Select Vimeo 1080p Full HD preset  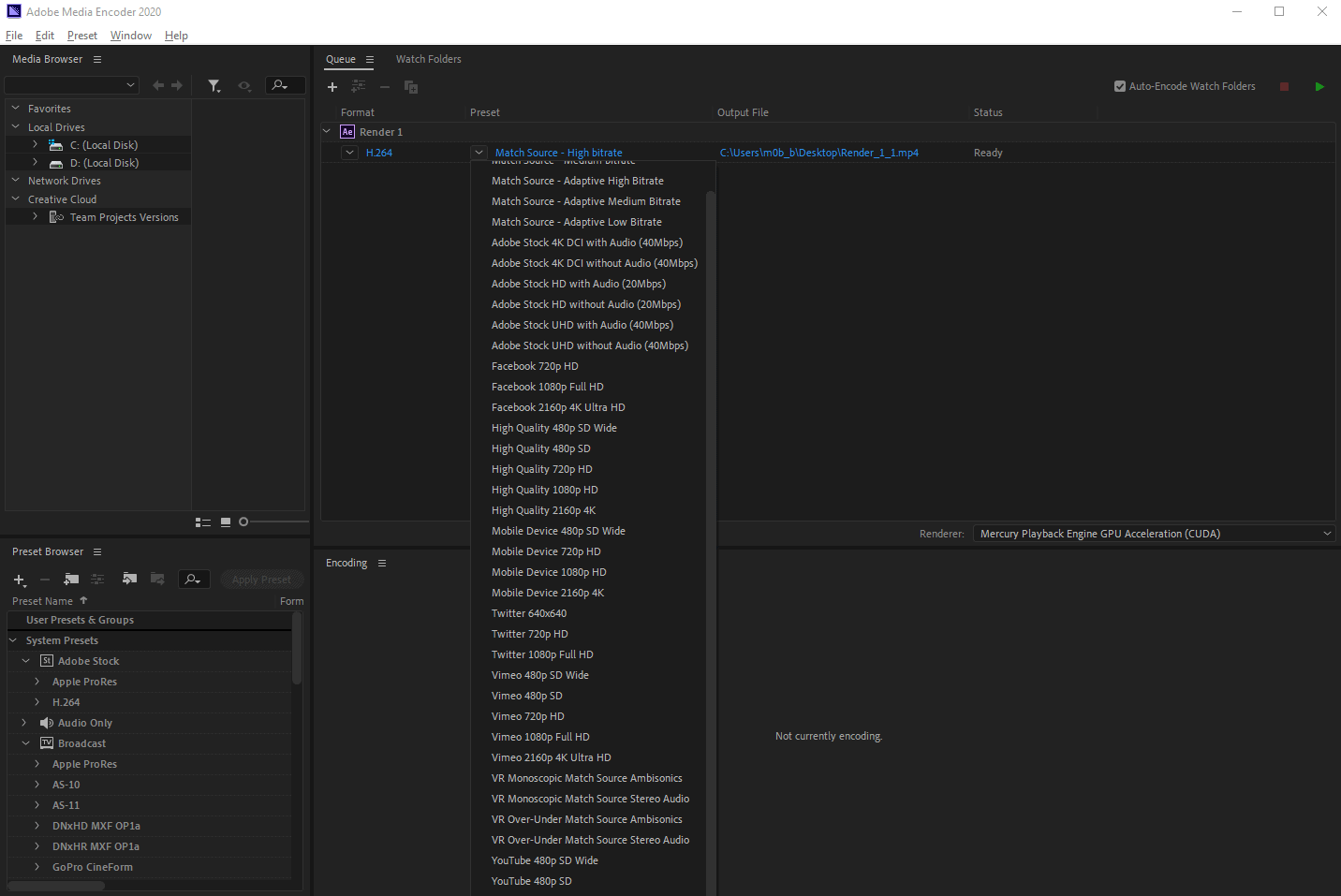[540, 737]
